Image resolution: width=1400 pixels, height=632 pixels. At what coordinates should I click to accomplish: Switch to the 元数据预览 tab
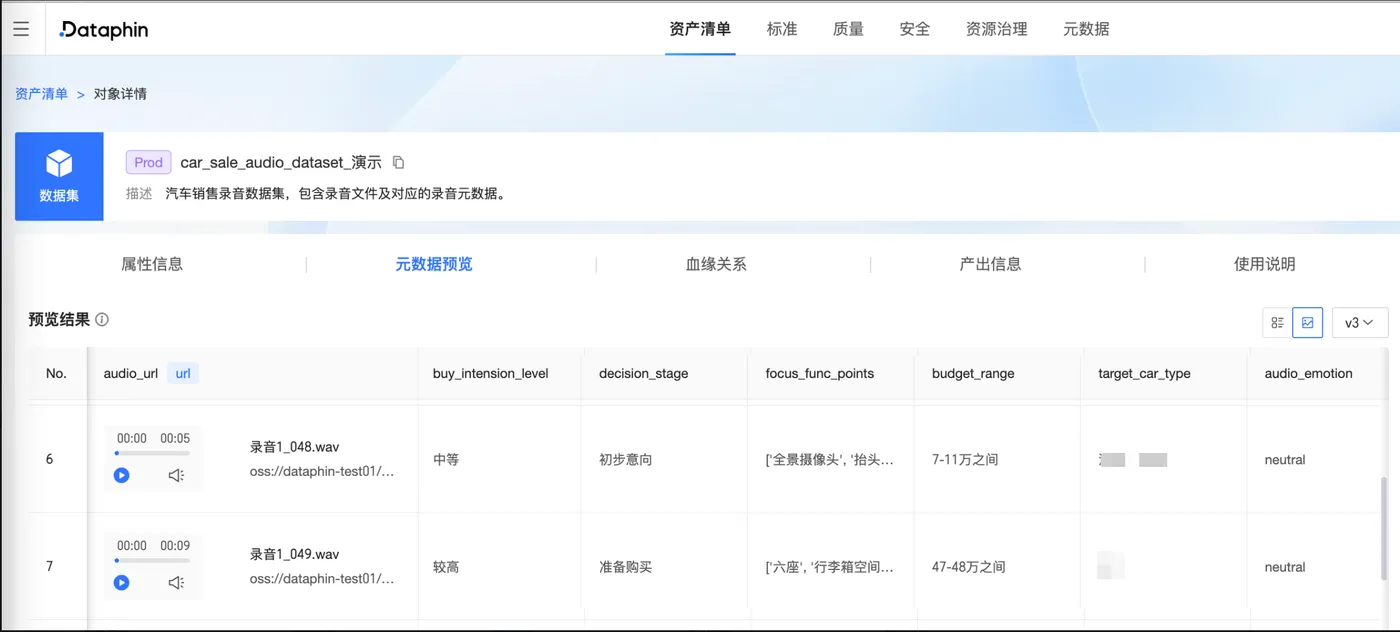click(434, 264)
